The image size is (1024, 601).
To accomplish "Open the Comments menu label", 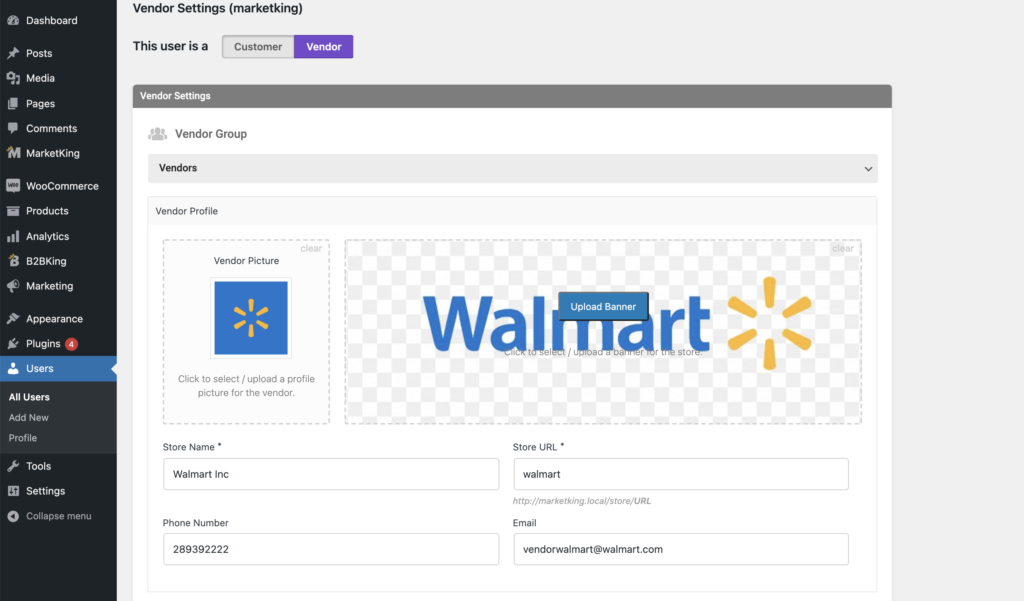I will coord(52,128).
